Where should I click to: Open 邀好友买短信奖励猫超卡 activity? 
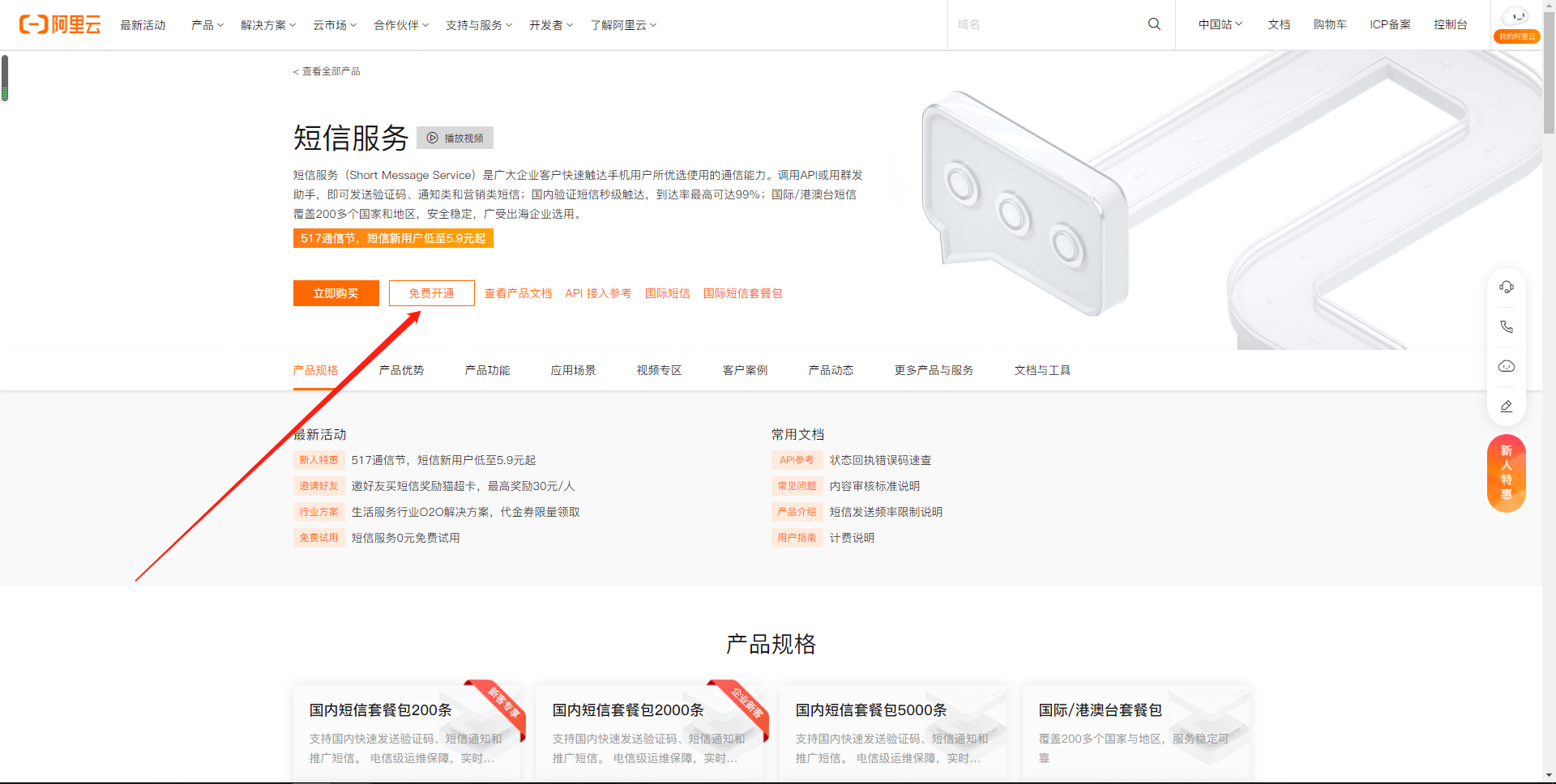(x=463, y=486)
